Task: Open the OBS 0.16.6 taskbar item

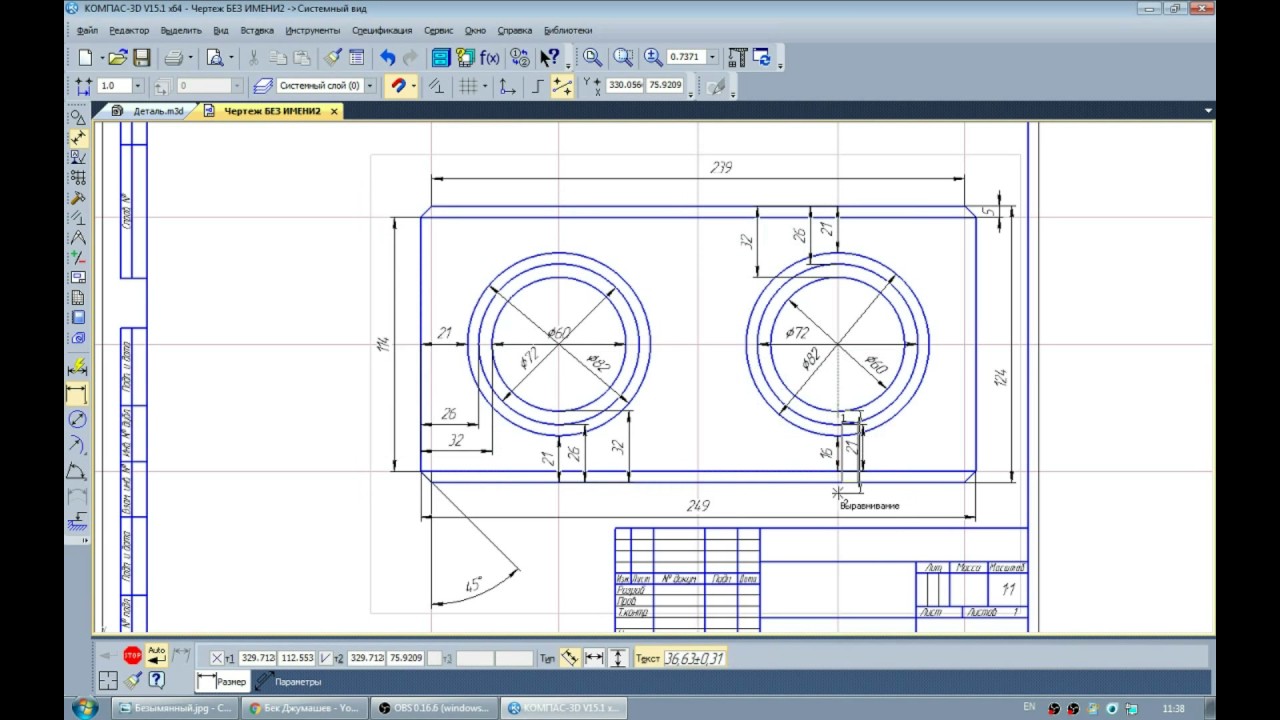Action: 434,708
